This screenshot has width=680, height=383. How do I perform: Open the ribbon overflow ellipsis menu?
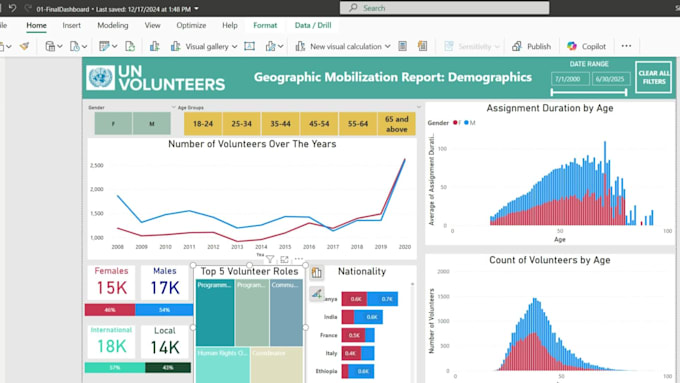(x=626, y=46)
